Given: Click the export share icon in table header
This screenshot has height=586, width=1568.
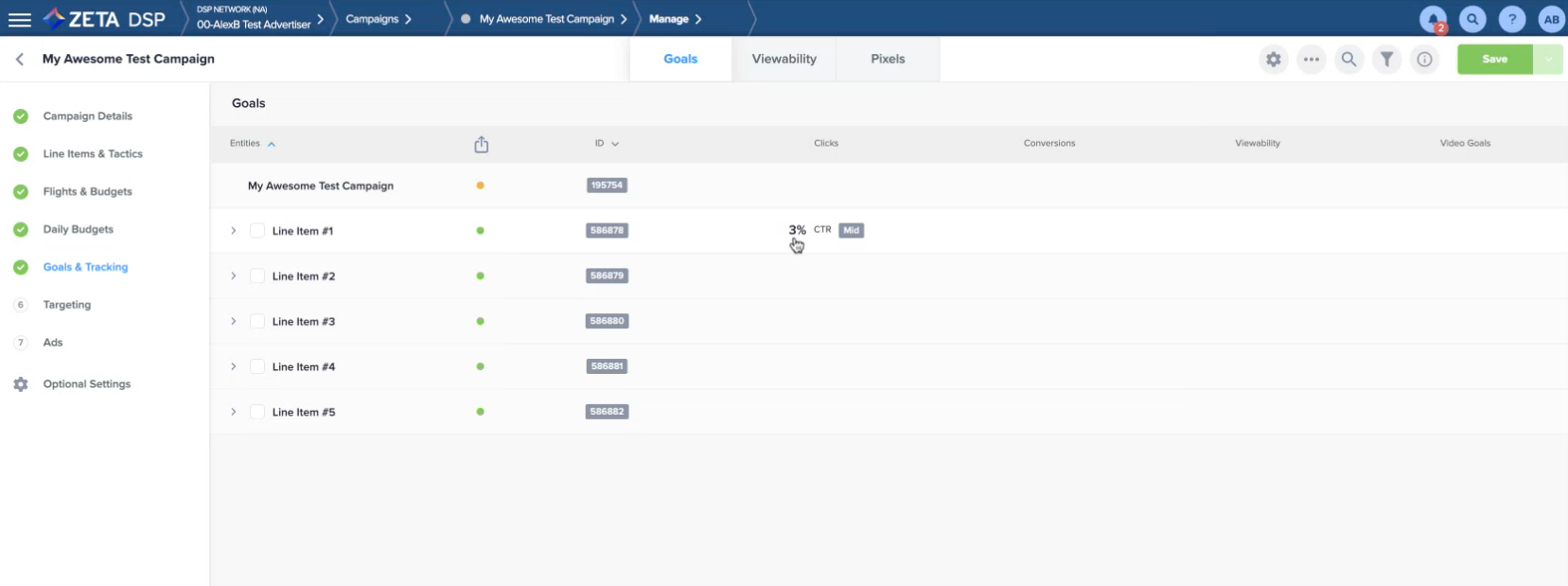Looking at the screenshot, I should click(482, 144).
